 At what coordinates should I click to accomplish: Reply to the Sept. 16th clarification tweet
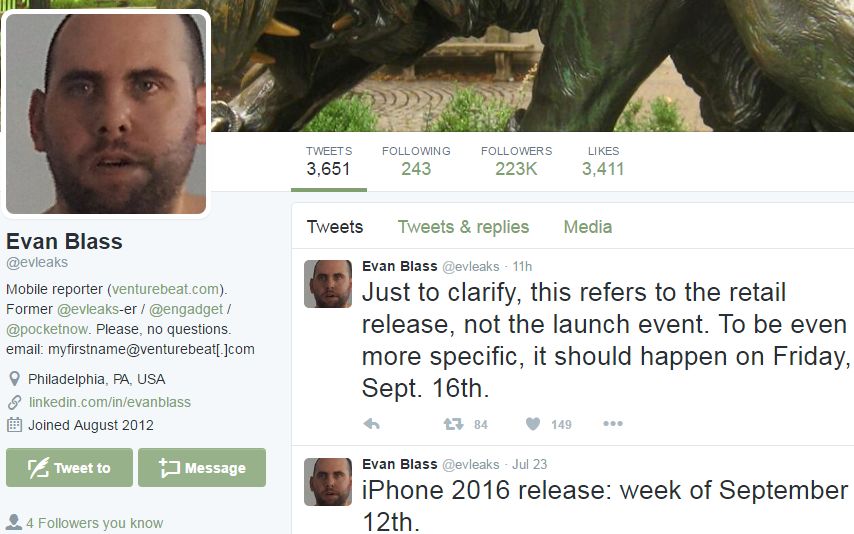pyautogui.click(x=371, y=424)
